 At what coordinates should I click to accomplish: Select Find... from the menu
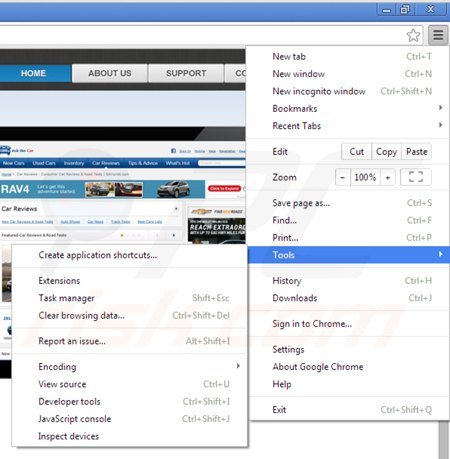click(x=348, y=220)
